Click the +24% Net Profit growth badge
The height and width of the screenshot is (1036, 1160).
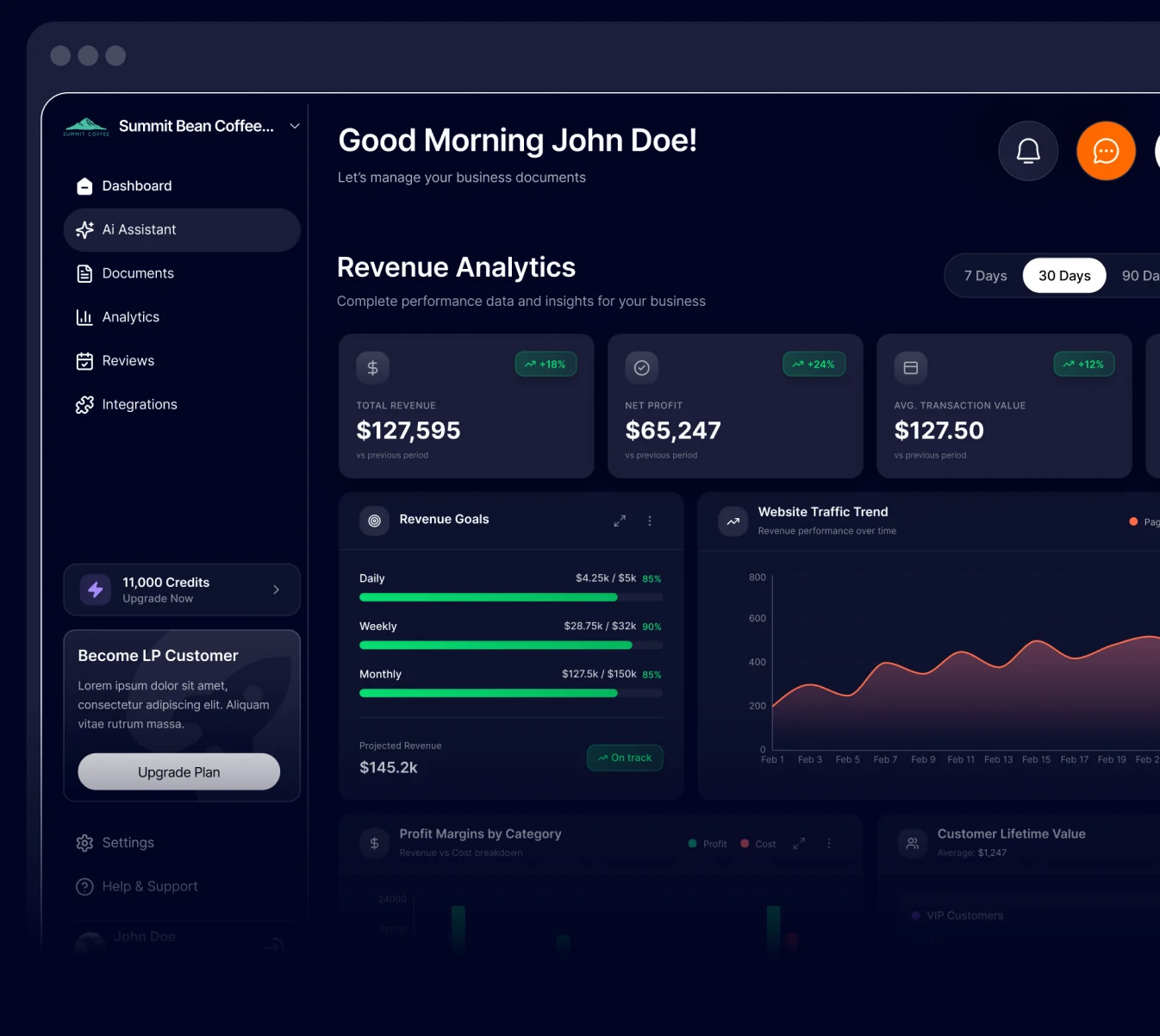(x=814, y=365)
